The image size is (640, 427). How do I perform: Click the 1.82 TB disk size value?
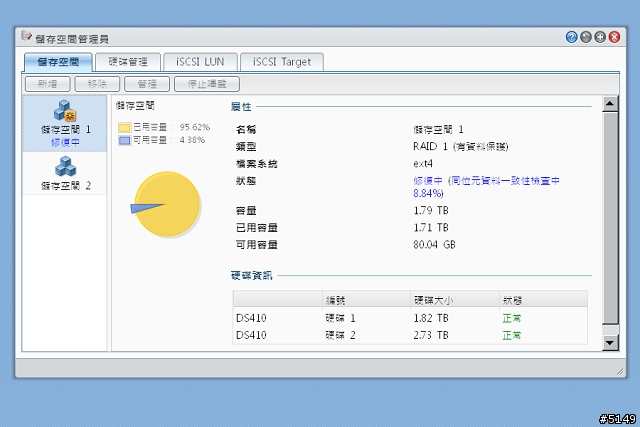pyautogui.click(x=431, y=318)
